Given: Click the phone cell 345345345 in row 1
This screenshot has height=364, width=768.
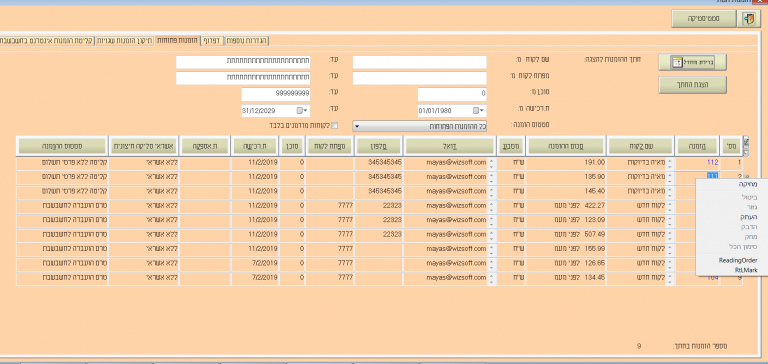Looking at the screenshot, I should click(379, 163).
